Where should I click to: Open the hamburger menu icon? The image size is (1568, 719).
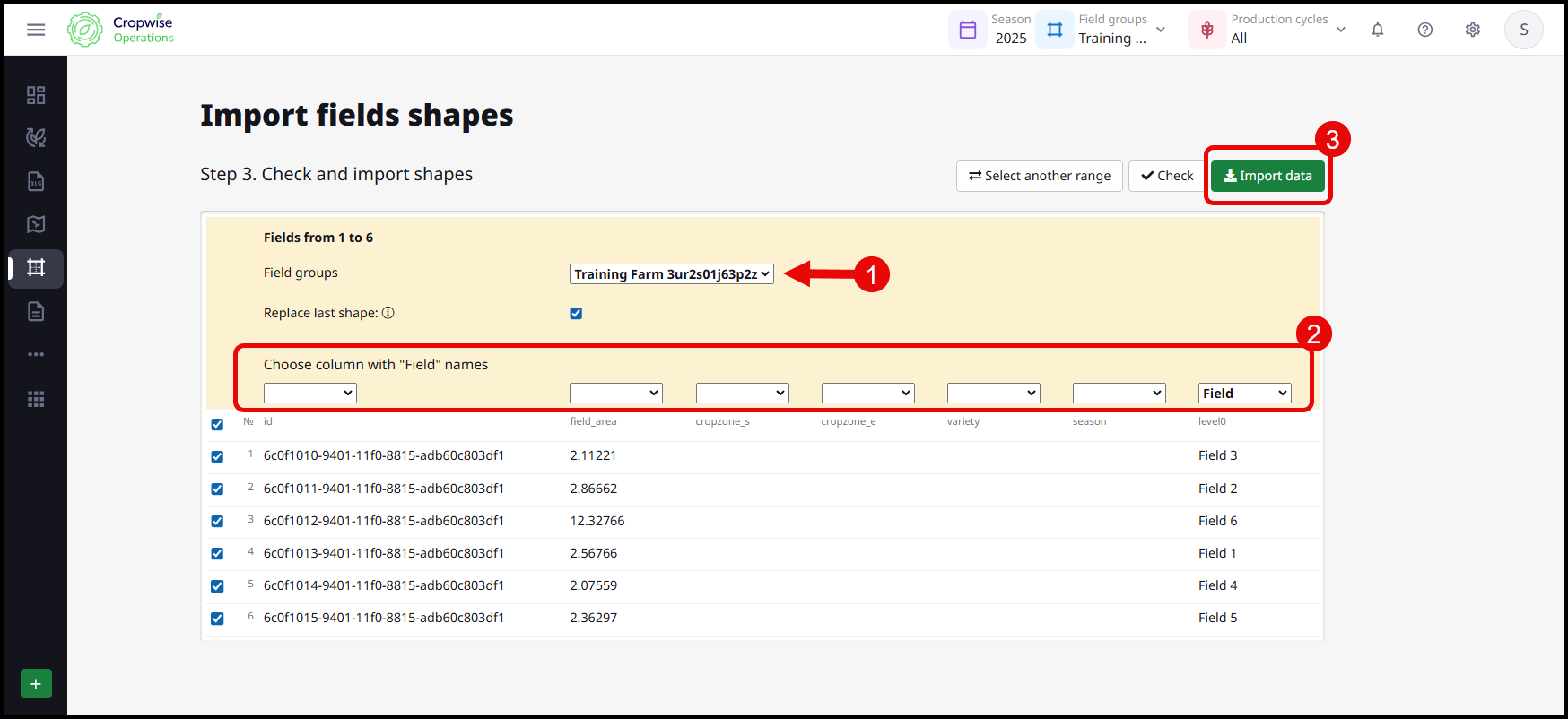coord(36,30)
